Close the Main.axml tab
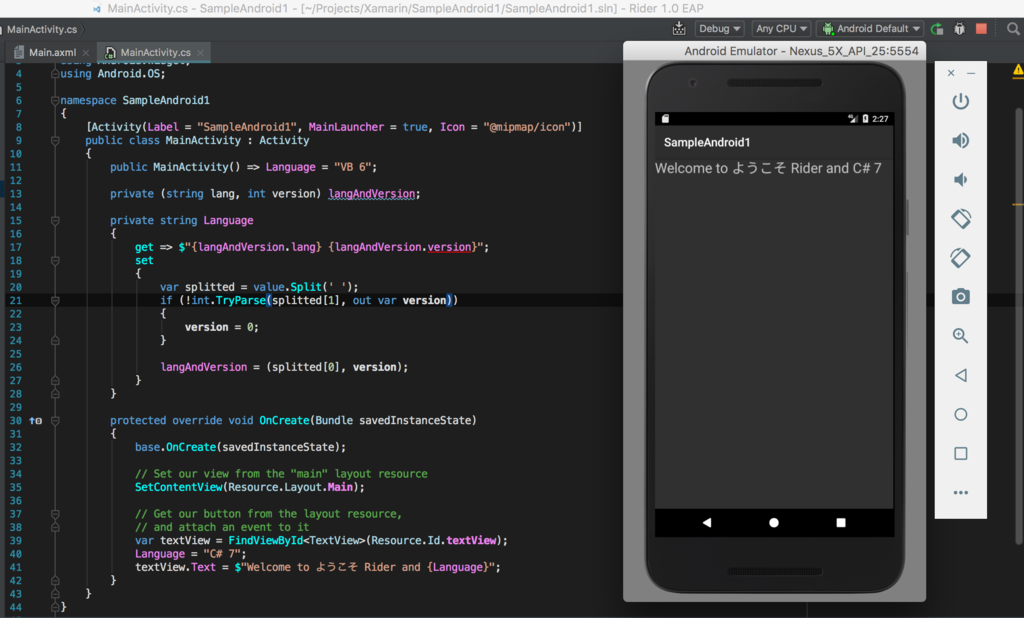 86,53
